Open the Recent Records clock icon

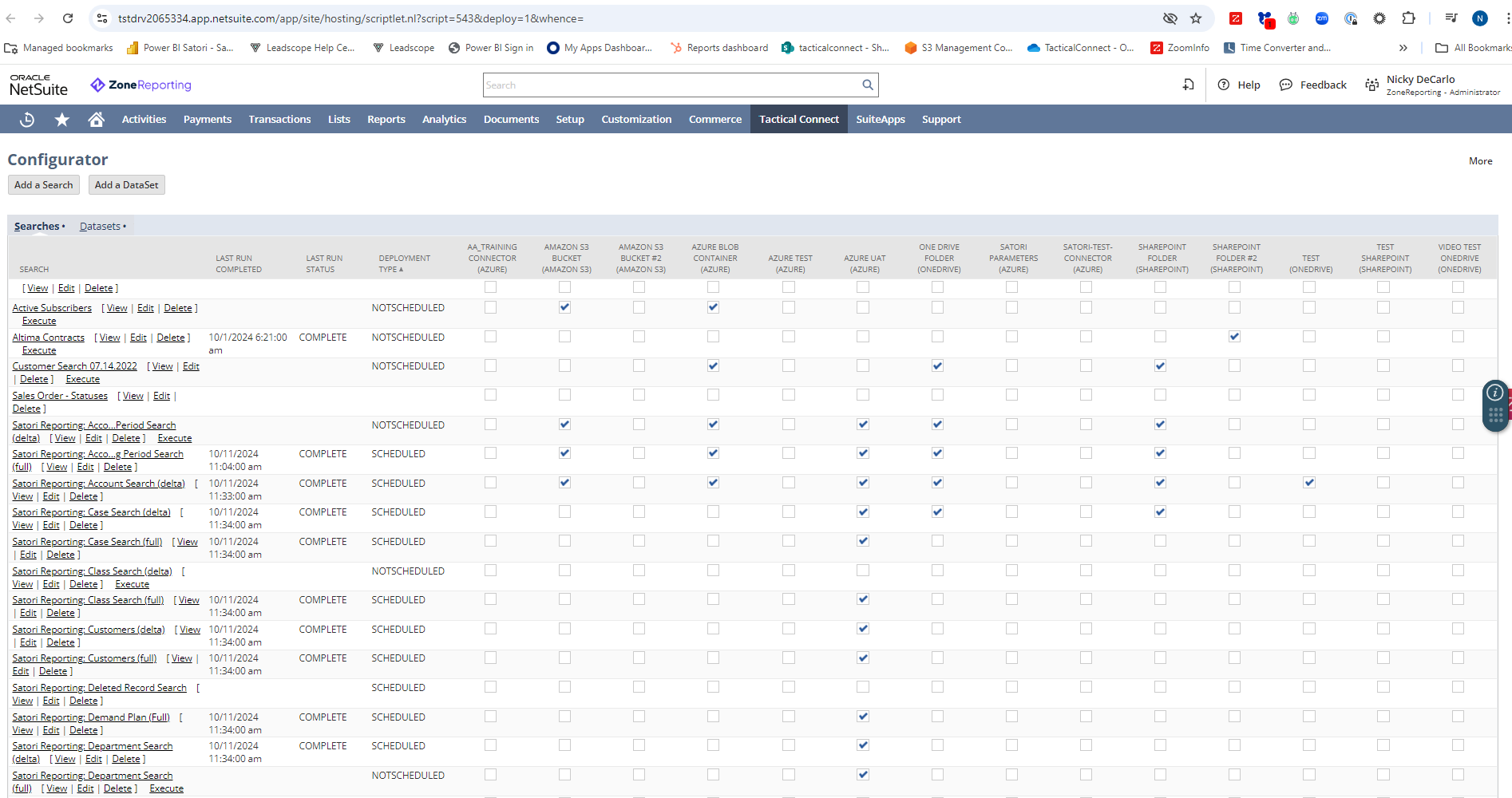(27, 120)
